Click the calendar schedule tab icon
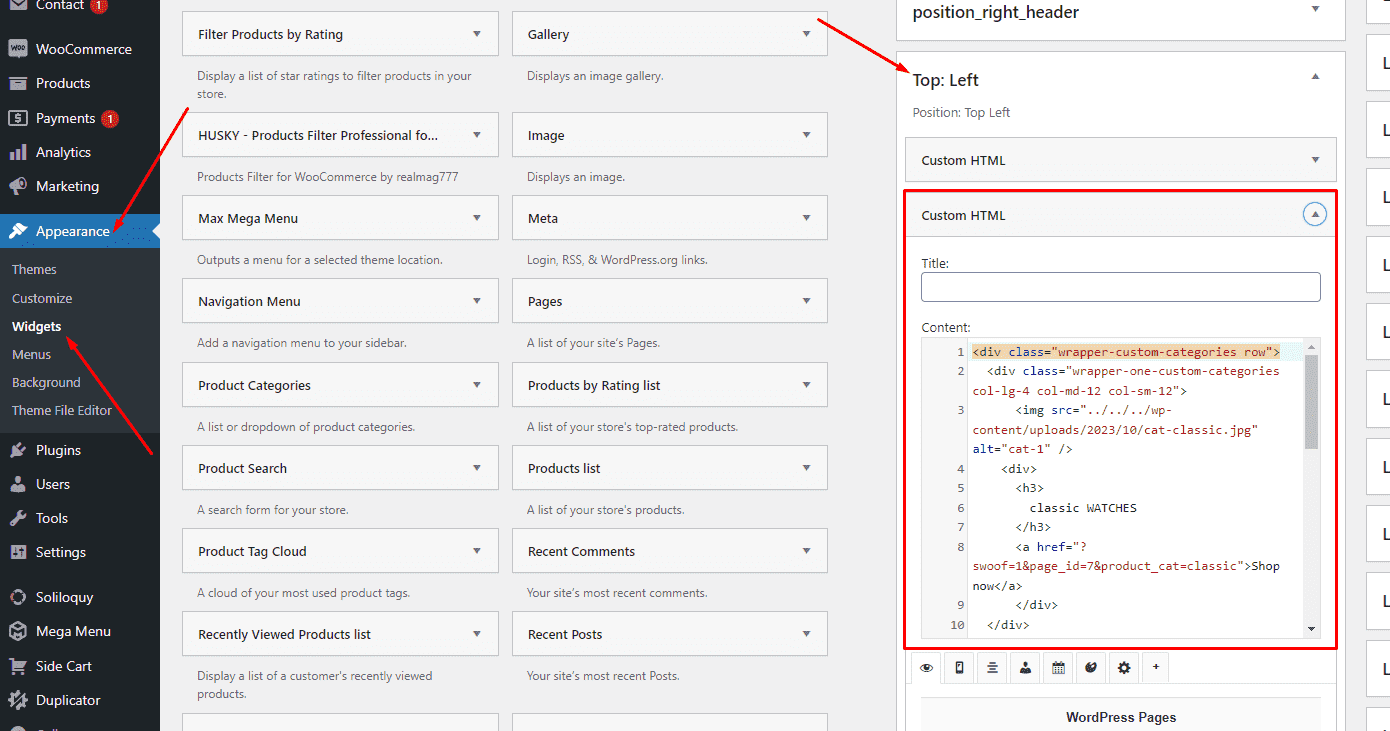 pyautogui.click(x=1058, y=668)
